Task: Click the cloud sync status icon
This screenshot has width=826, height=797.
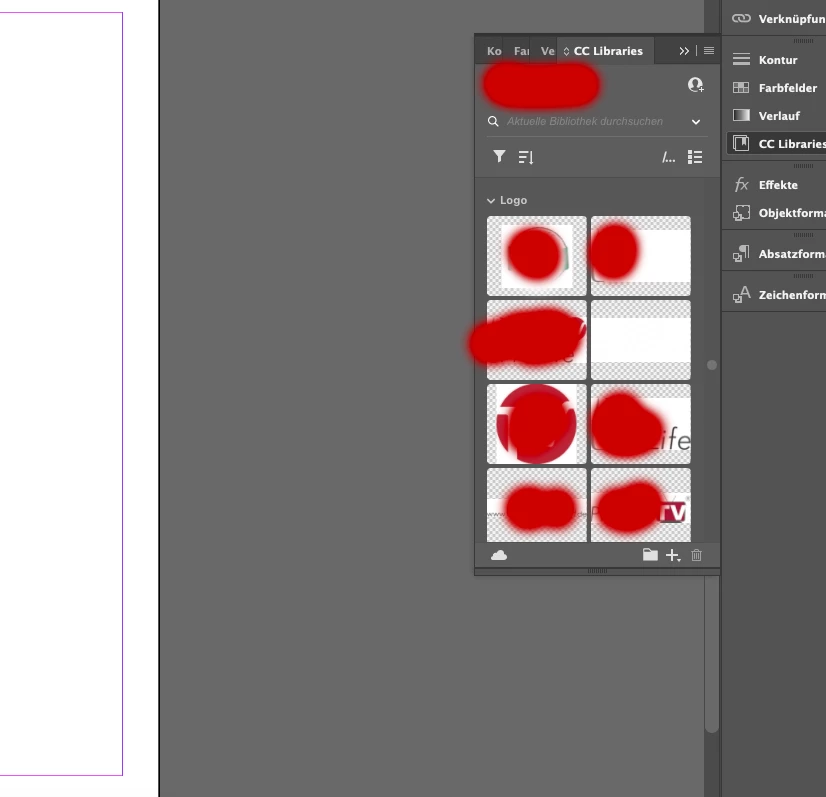Action: [499, 555]
